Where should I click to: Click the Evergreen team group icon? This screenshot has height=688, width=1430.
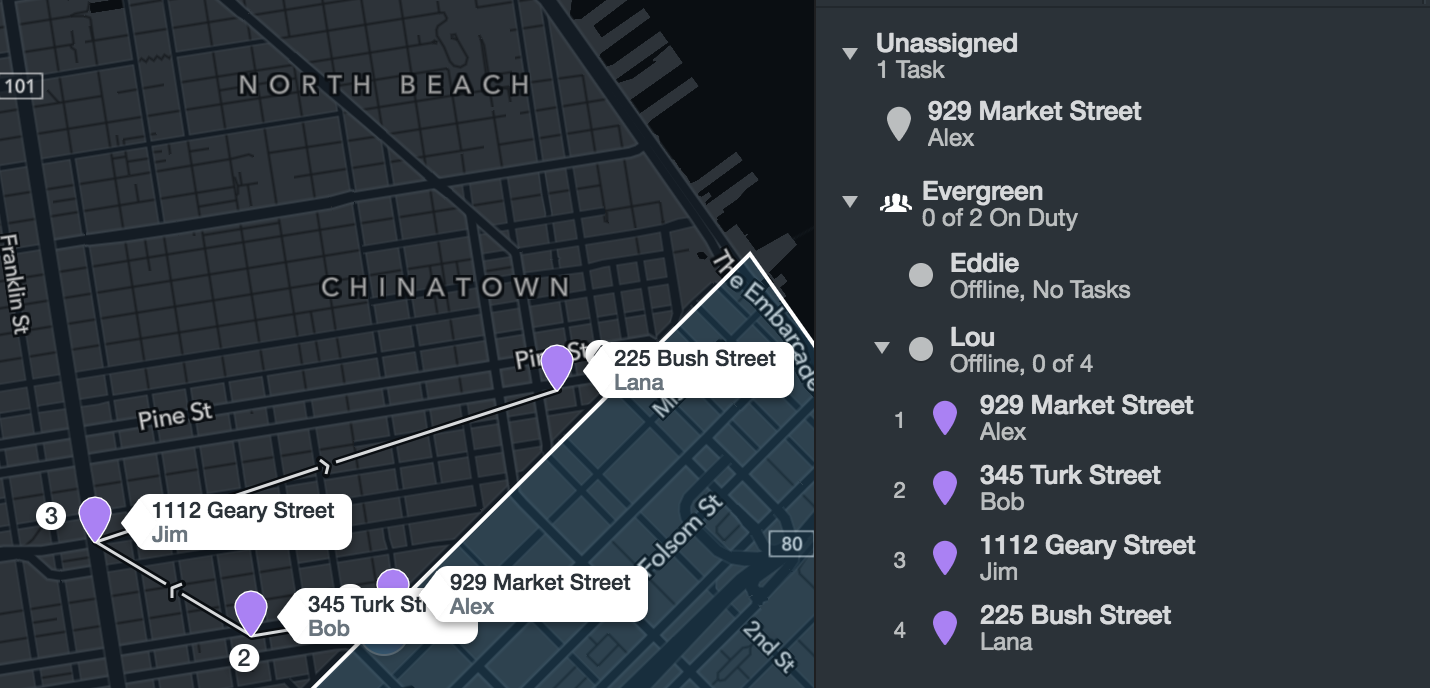click(895, 203)
